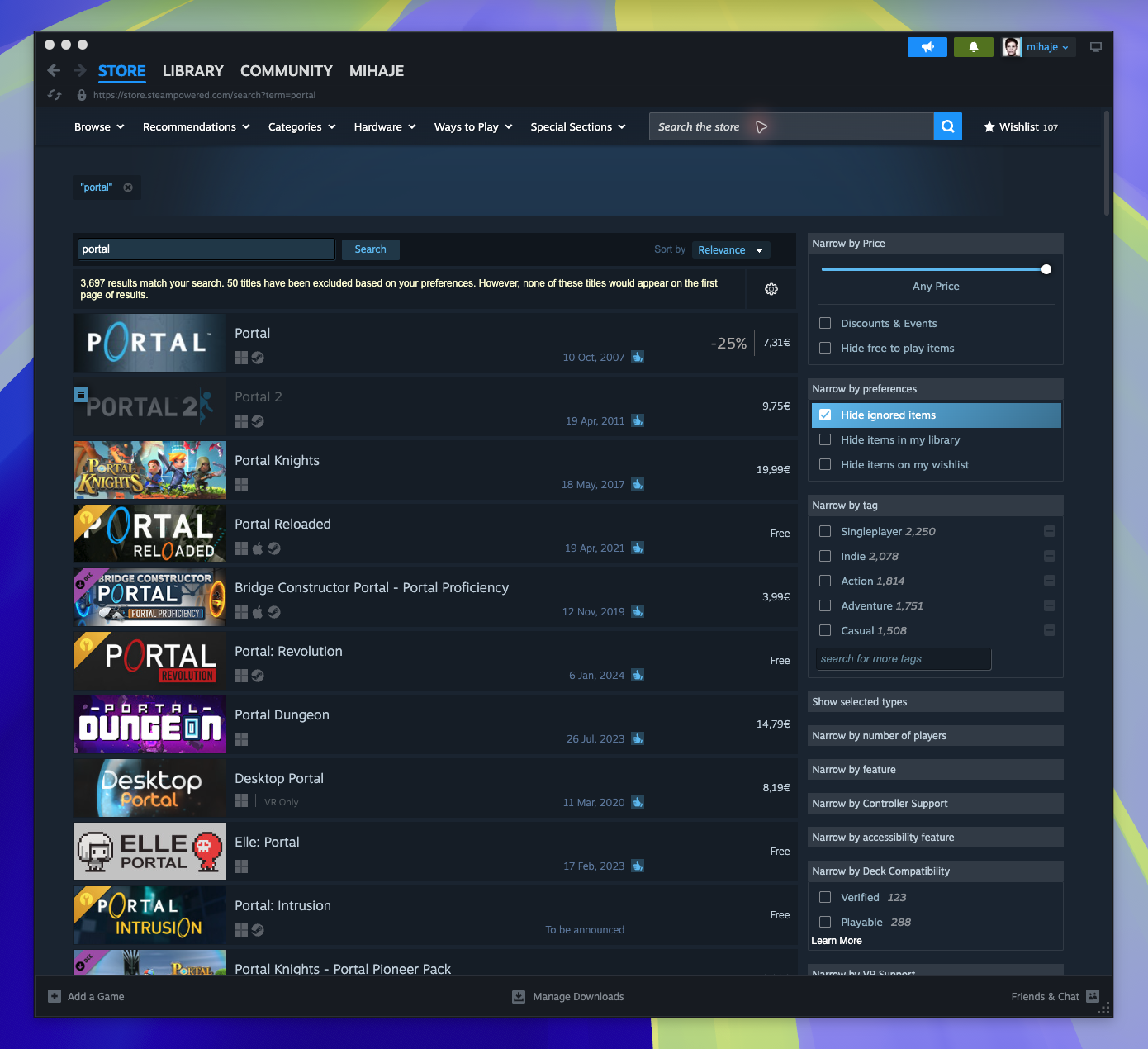This screenshot has height=1049, width=1148.
Task: Click review thumbs-up icon for Portal Dungeon
Action: [638, 738]
